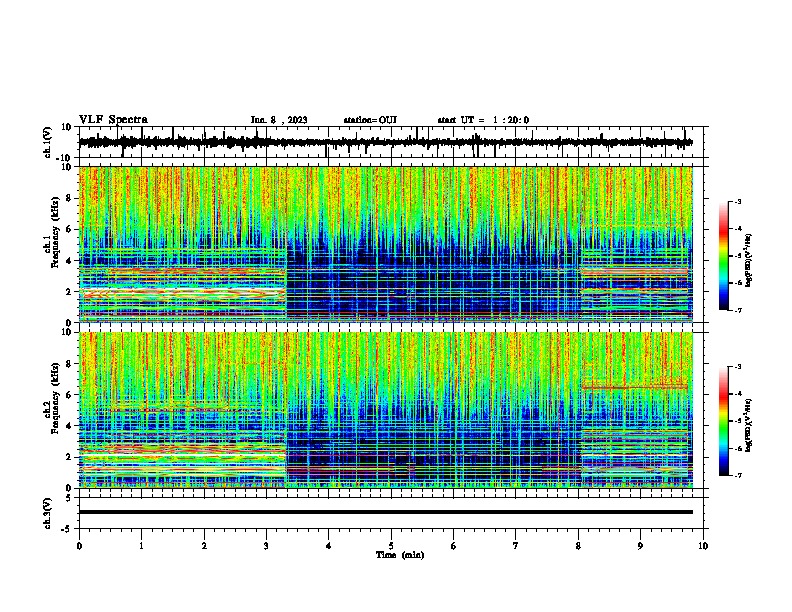Click the 'Time (min)' axis label

pyautogui.click(x=400, y=555)
